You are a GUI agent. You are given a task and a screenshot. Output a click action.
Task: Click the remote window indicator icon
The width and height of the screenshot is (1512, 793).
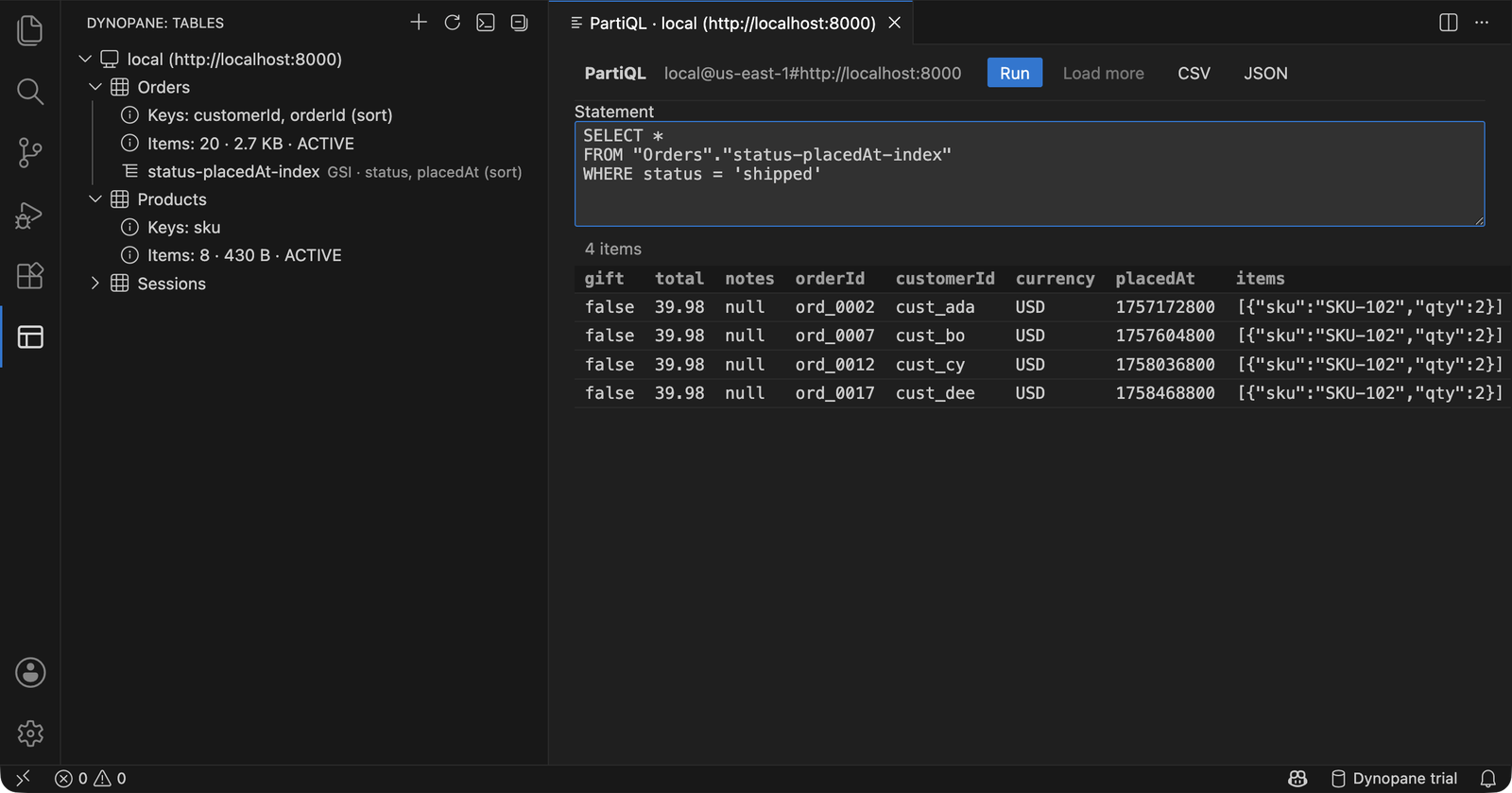coord(24,778)
